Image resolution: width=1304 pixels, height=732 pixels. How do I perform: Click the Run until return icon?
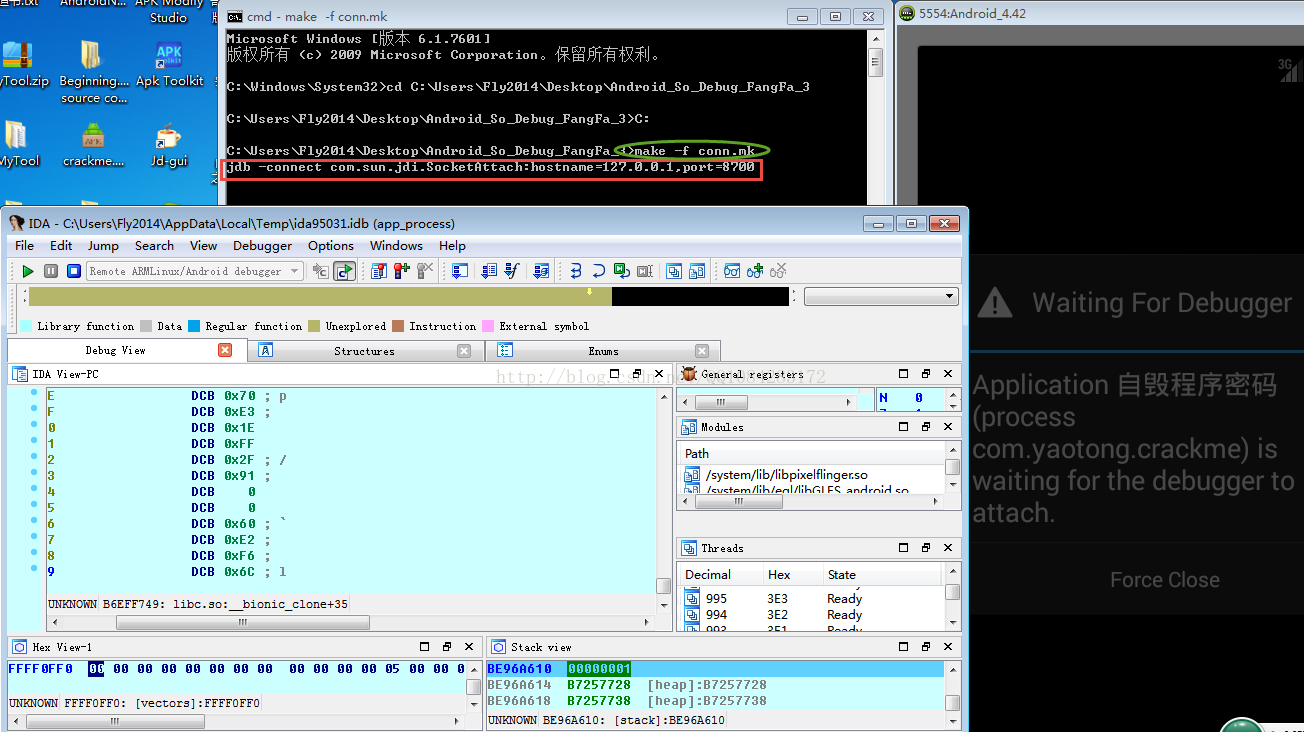pos(622,271)
